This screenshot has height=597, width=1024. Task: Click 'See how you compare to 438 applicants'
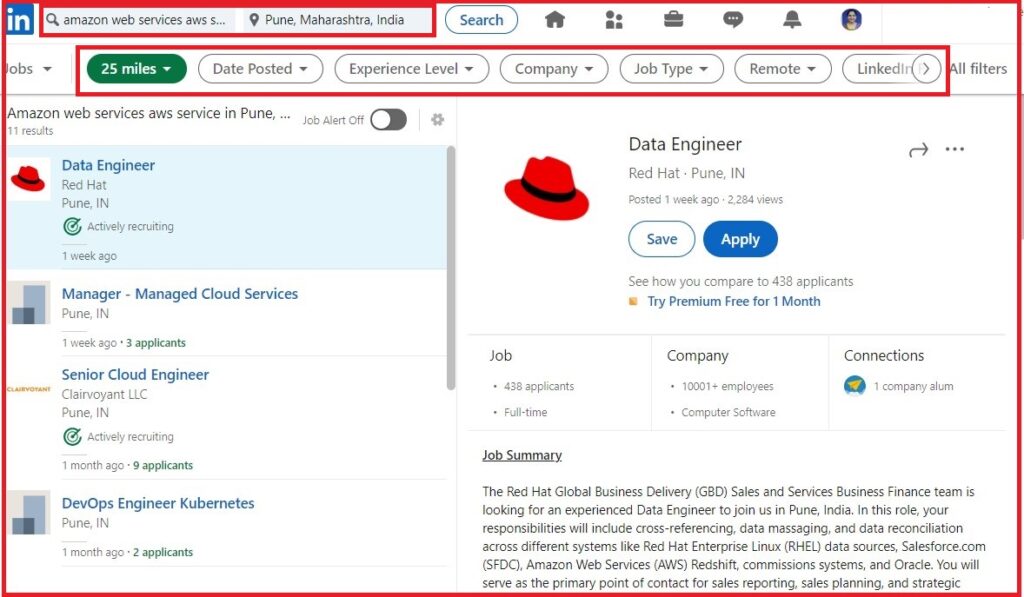coord(741,282)
